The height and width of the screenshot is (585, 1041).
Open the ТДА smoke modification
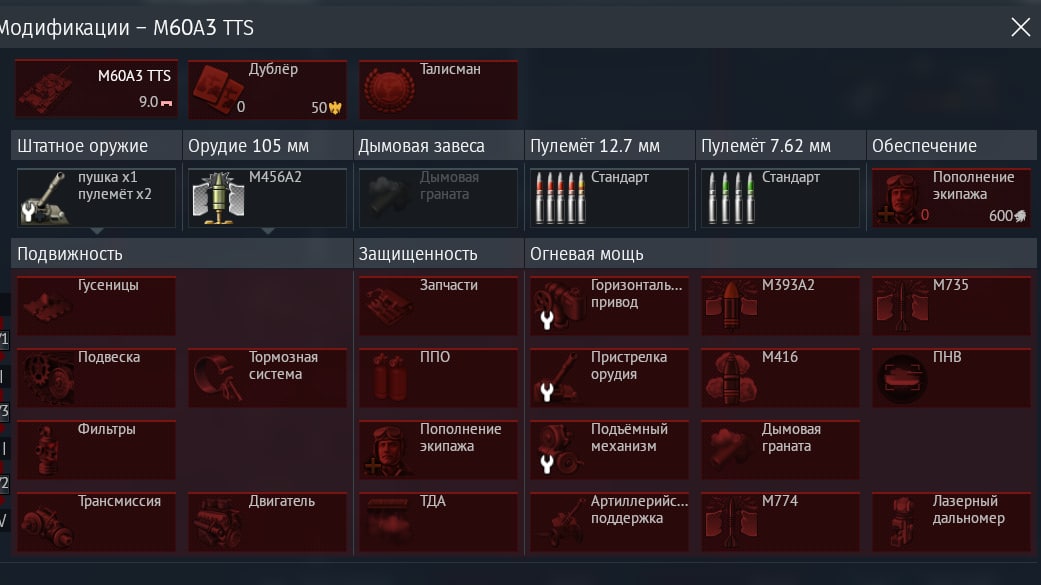pyautogui.click(x=438, y=522)
